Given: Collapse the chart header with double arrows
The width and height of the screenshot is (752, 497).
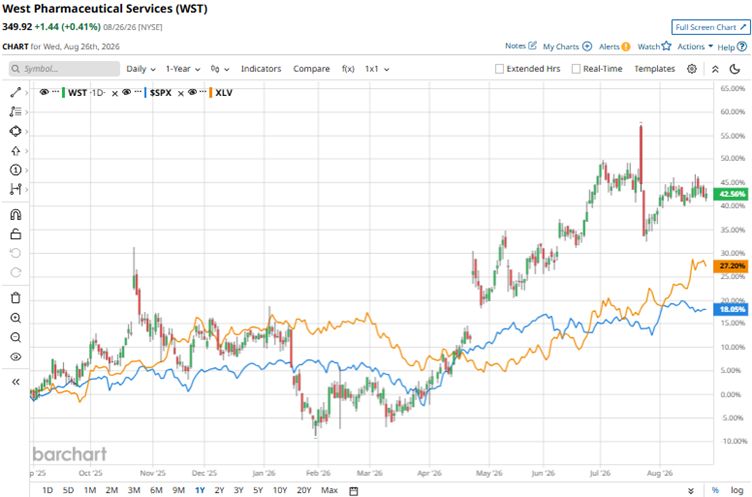Looking at the screenshot, I should pos(715,69).
